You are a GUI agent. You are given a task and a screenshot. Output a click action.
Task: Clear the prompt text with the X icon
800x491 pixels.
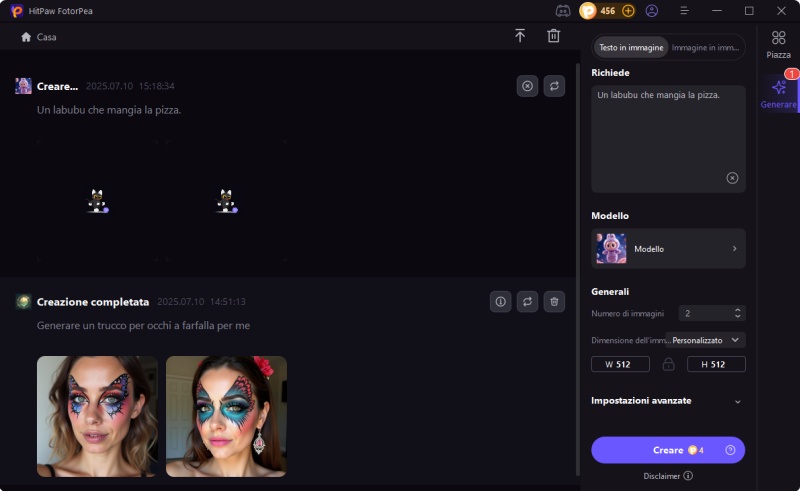tap(732, 178)
